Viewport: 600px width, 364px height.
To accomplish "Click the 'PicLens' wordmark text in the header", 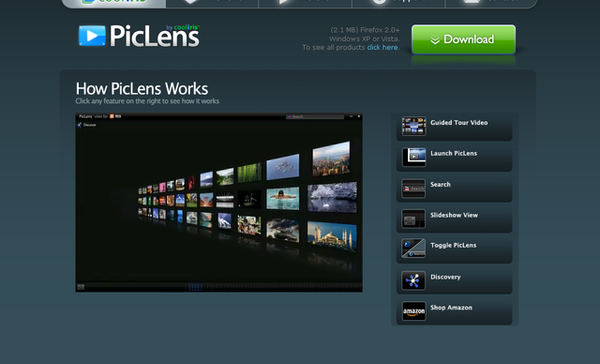I will point(155,36).
